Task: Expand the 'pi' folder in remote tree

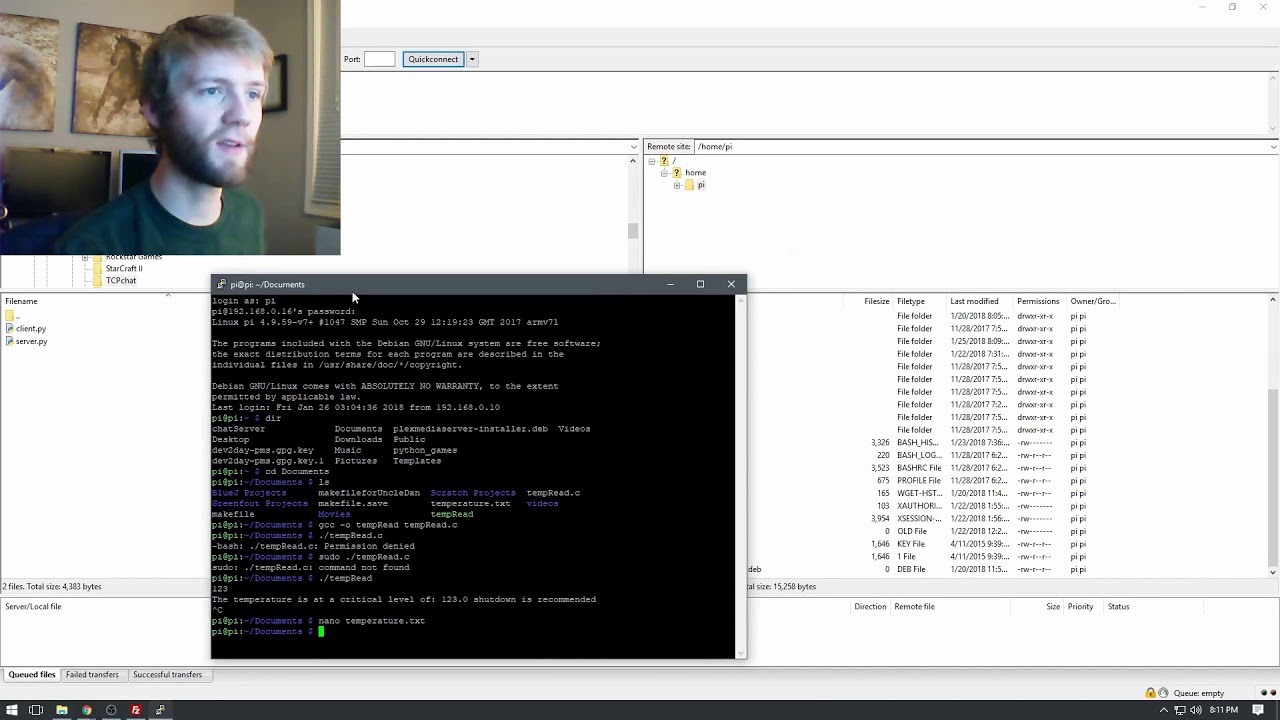Action: pos(677,185)
